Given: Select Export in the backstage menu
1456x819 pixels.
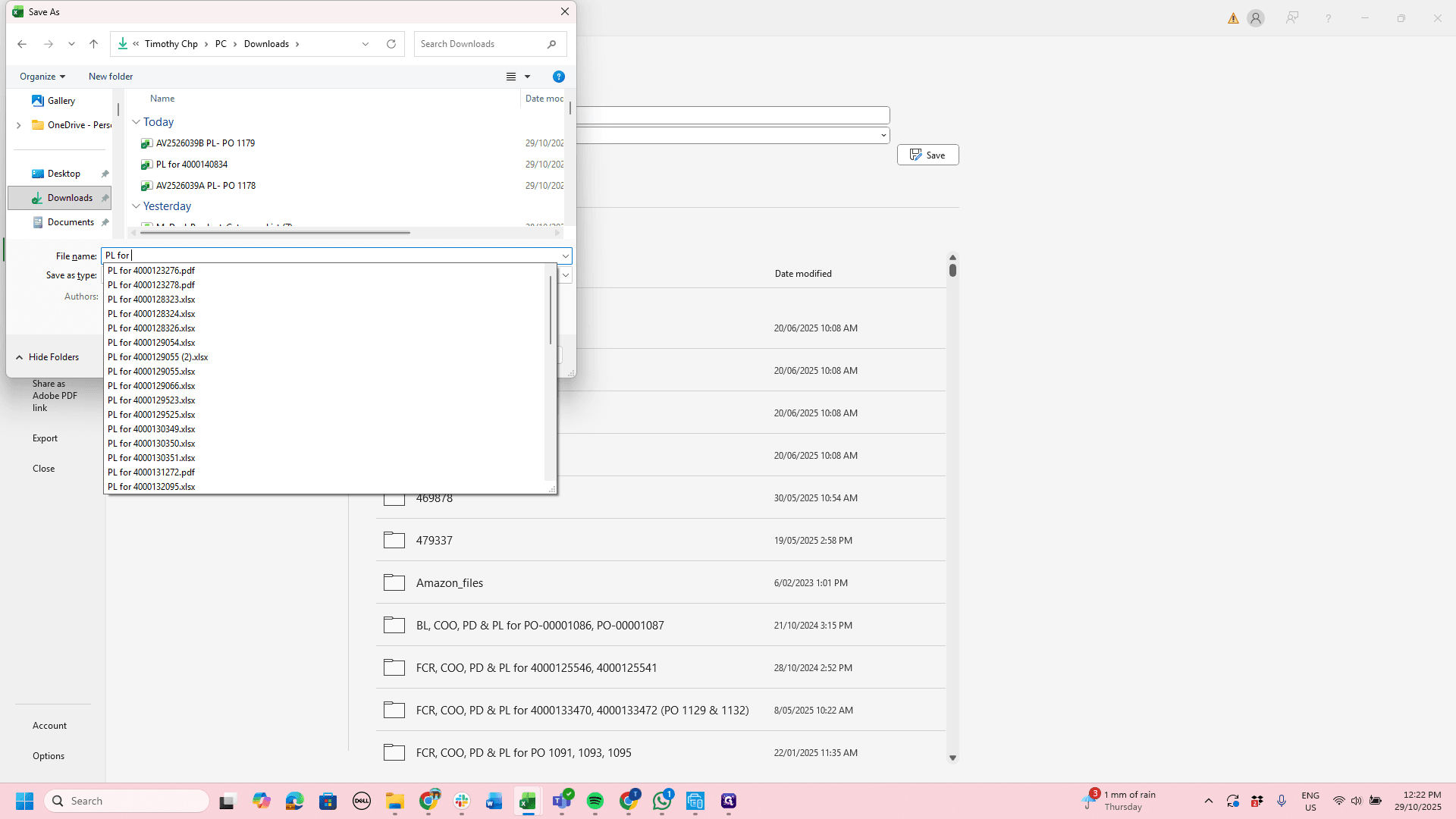Looking at the screenshot, I should 45,438.
